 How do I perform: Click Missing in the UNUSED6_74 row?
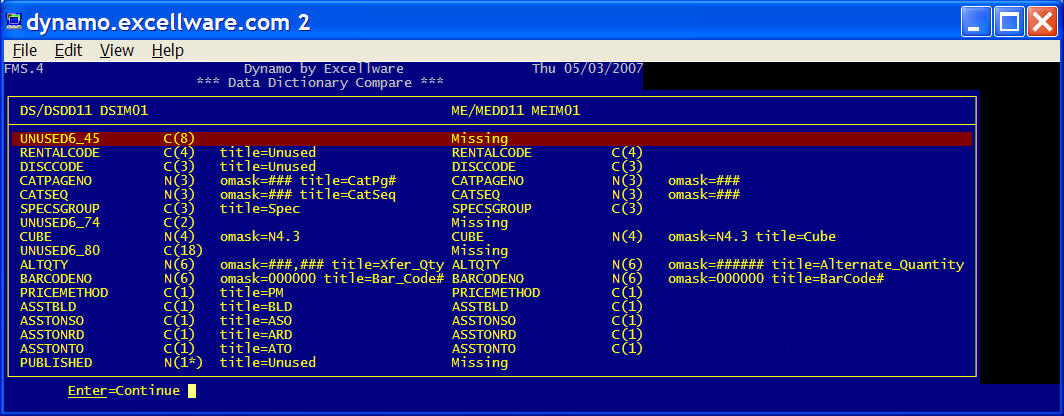tap(480, 223)
